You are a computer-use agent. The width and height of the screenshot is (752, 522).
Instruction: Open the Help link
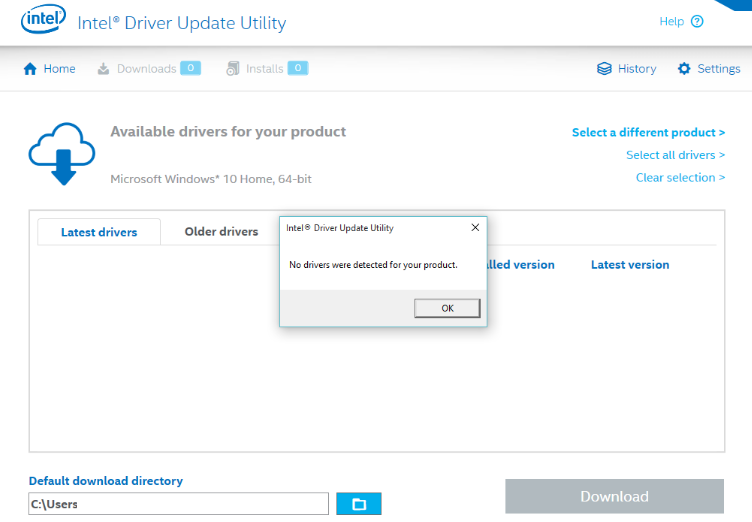coord(671,21)
